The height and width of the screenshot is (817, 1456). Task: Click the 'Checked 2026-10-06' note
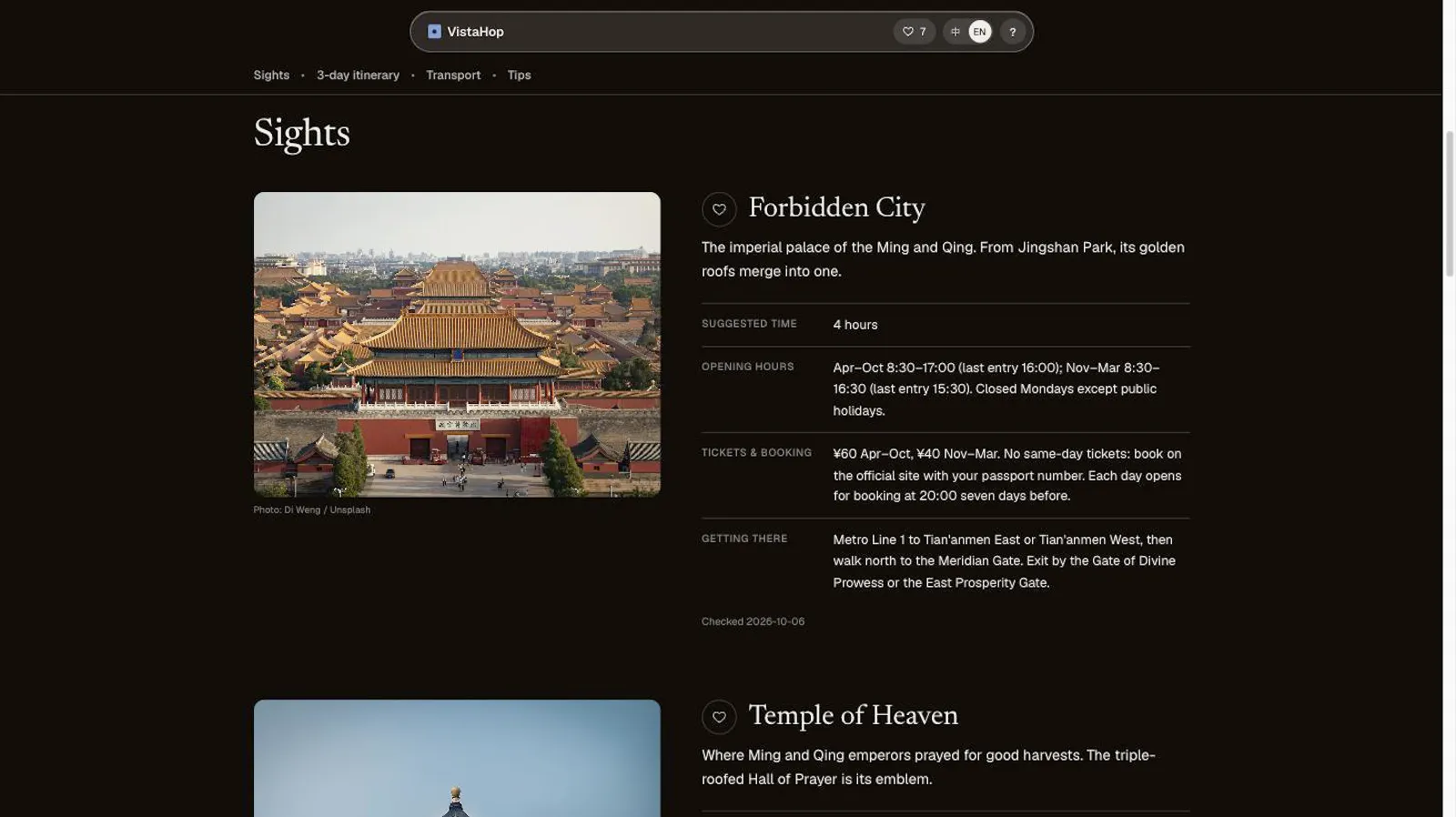pyautogui.click(x=753, y=621)
